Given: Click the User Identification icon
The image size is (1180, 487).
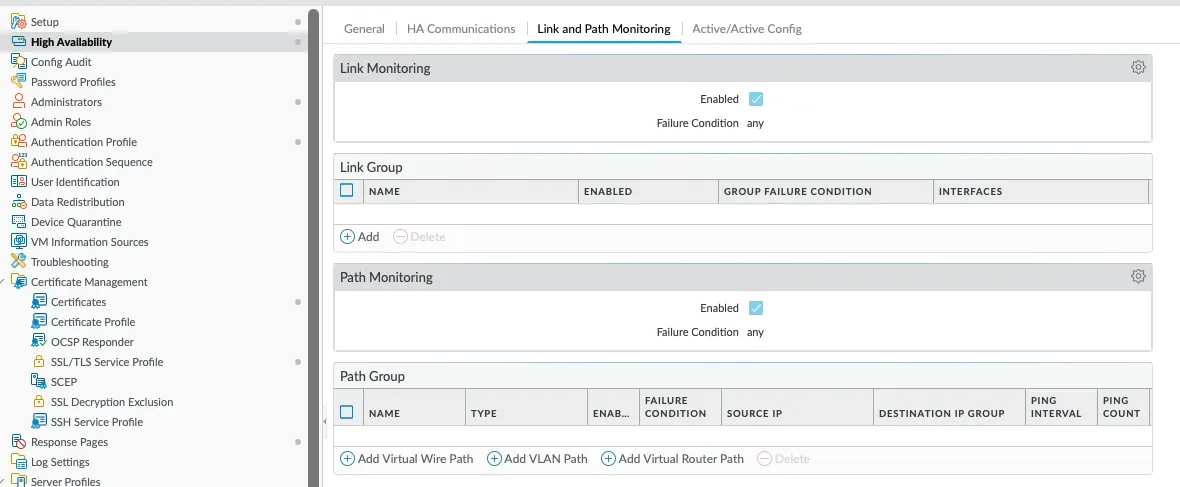Looking at the screenshot, I should pos(19,182).
